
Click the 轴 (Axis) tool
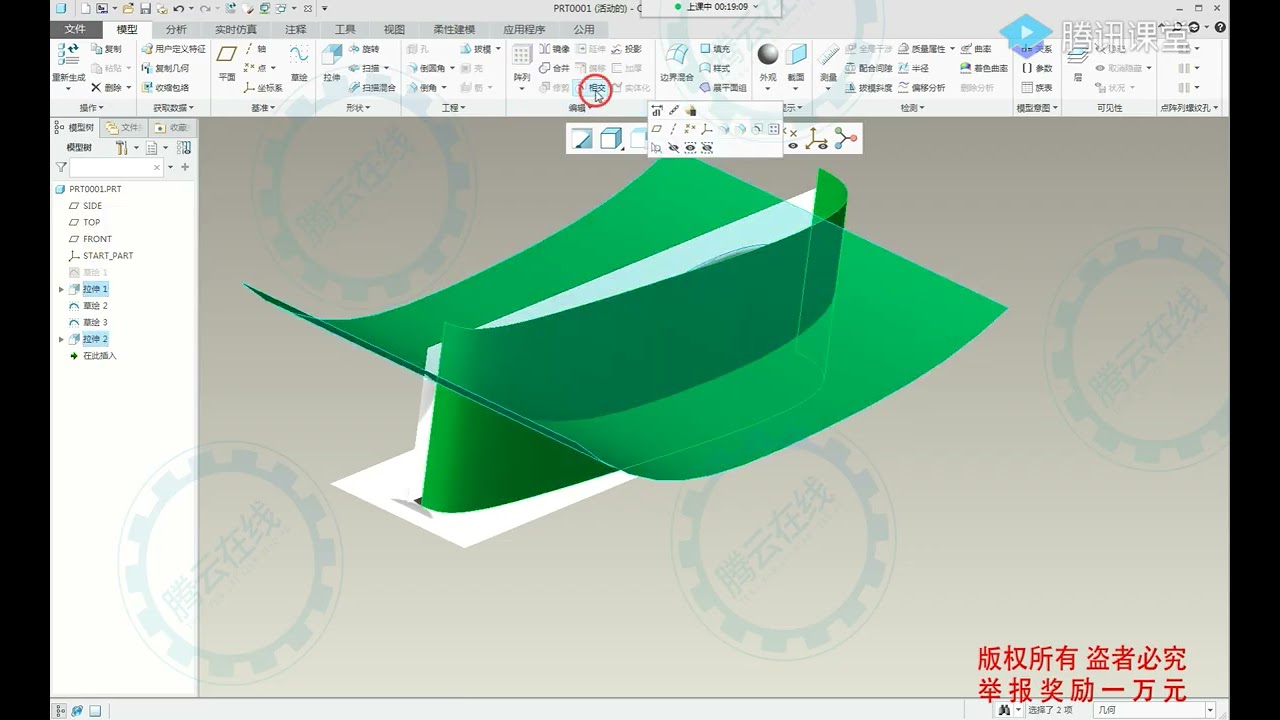tap(256, 49)
